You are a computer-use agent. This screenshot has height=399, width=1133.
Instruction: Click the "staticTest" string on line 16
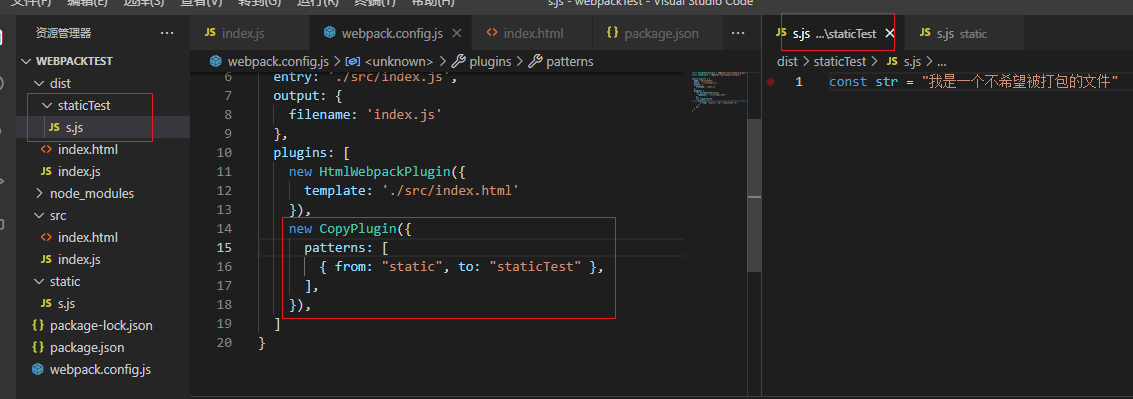tap(535, 267)
